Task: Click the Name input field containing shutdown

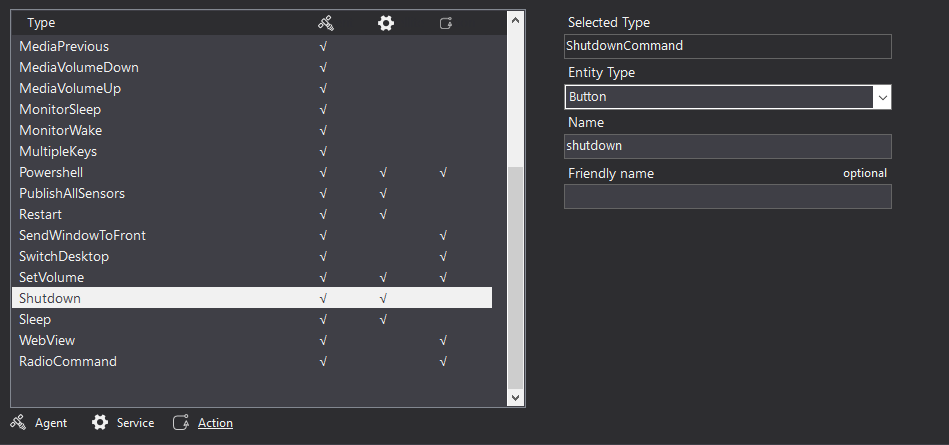Action: (727, 146)
